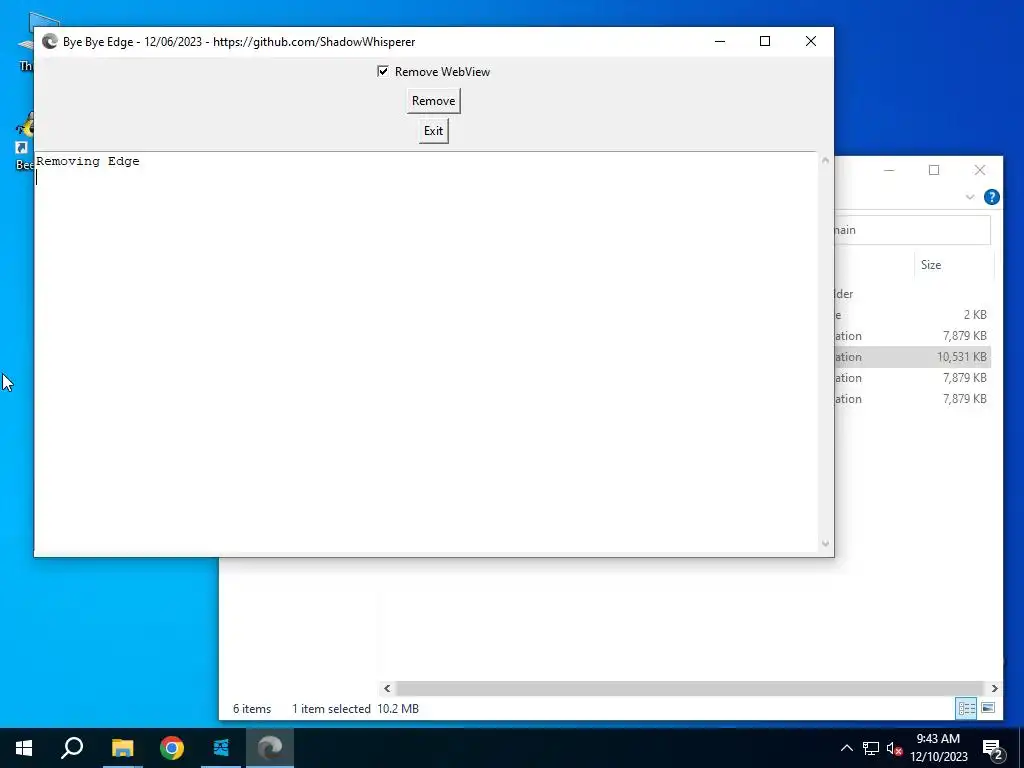Image resolution: width=1024 pixels, height=768 pixels.
Task: Click the muted volume tray icon
Action: (894, 748)
